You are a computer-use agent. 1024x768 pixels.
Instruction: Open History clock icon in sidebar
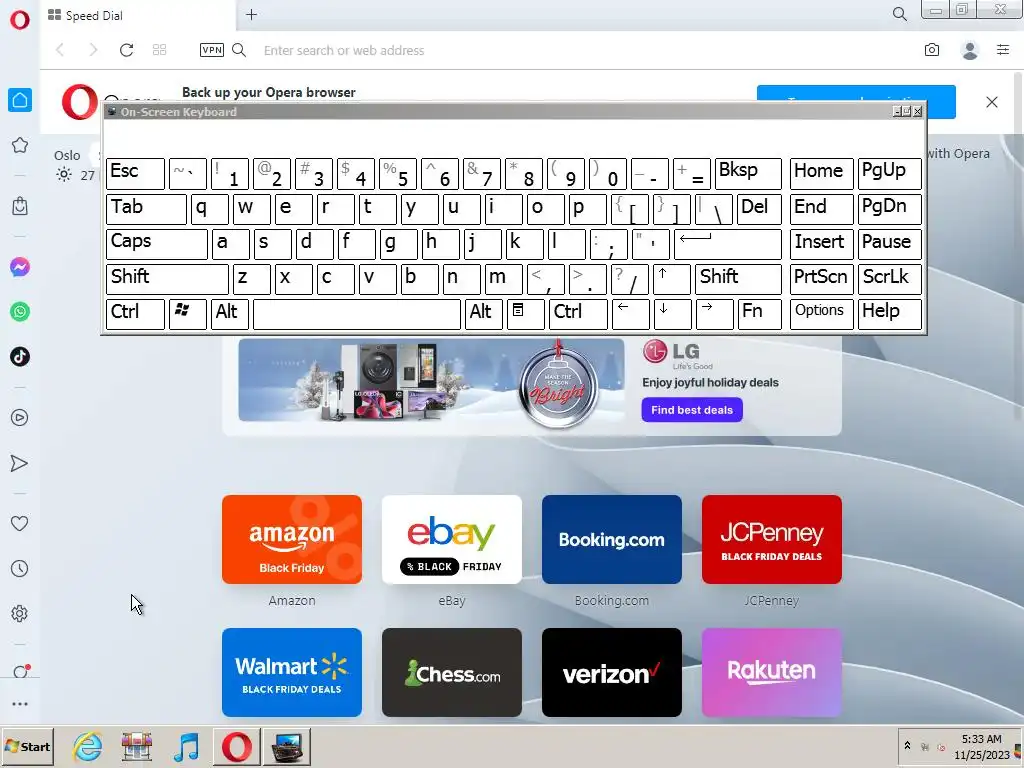[20, 568]
